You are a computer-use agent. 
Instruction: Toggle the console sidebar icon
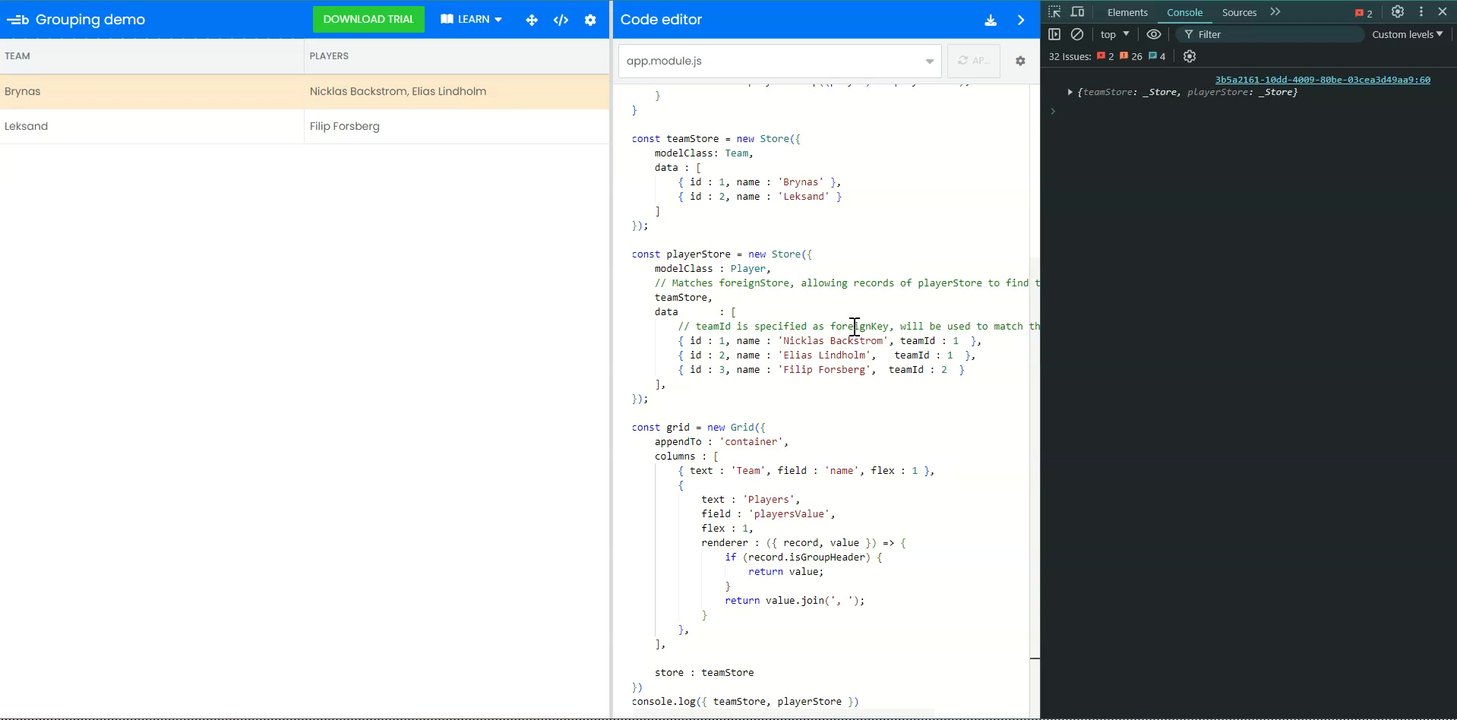pyautogui.click(x=1054, y=34)
